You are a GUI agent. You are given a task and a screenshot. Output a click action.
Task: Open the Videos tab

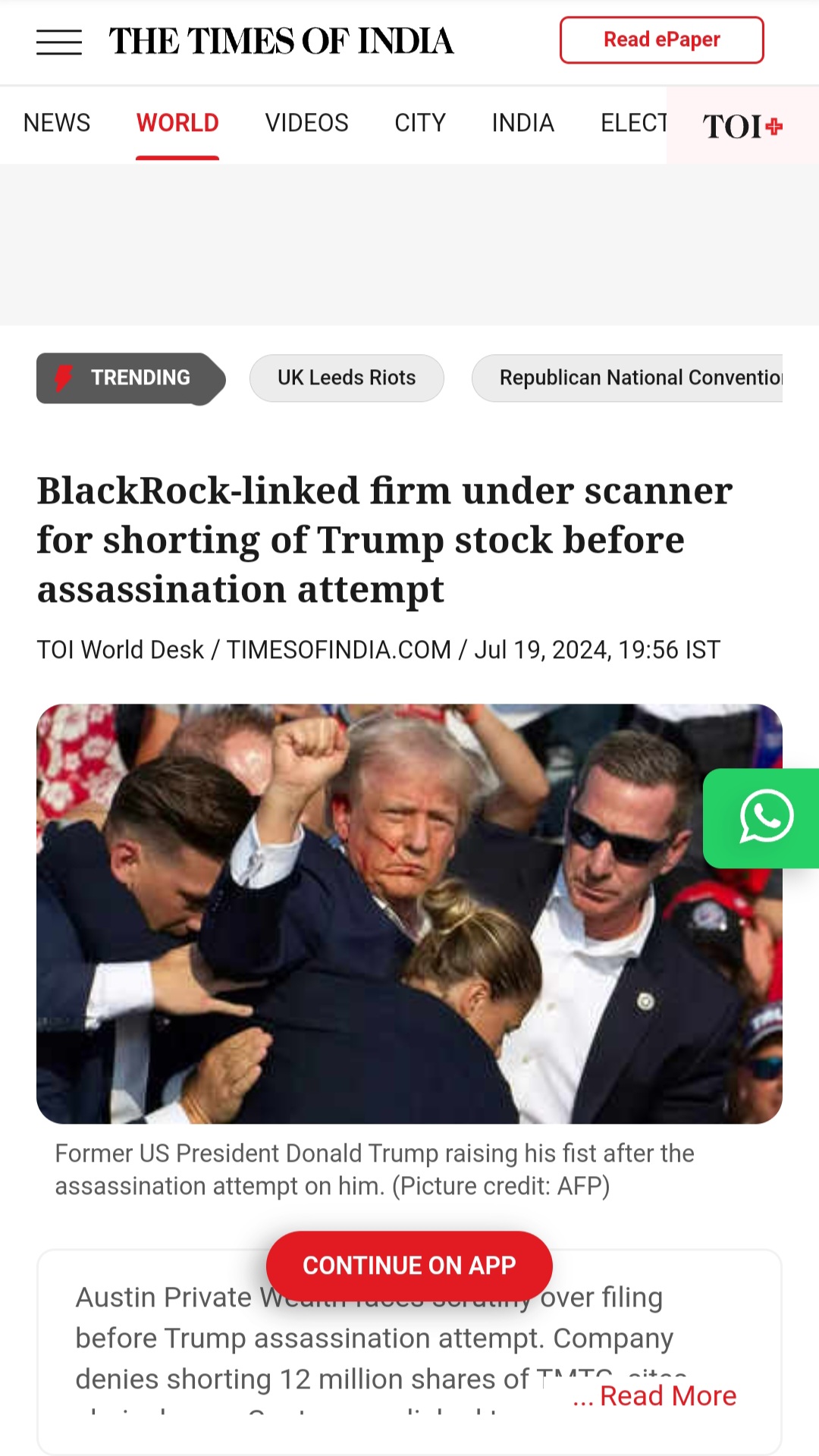306,123
